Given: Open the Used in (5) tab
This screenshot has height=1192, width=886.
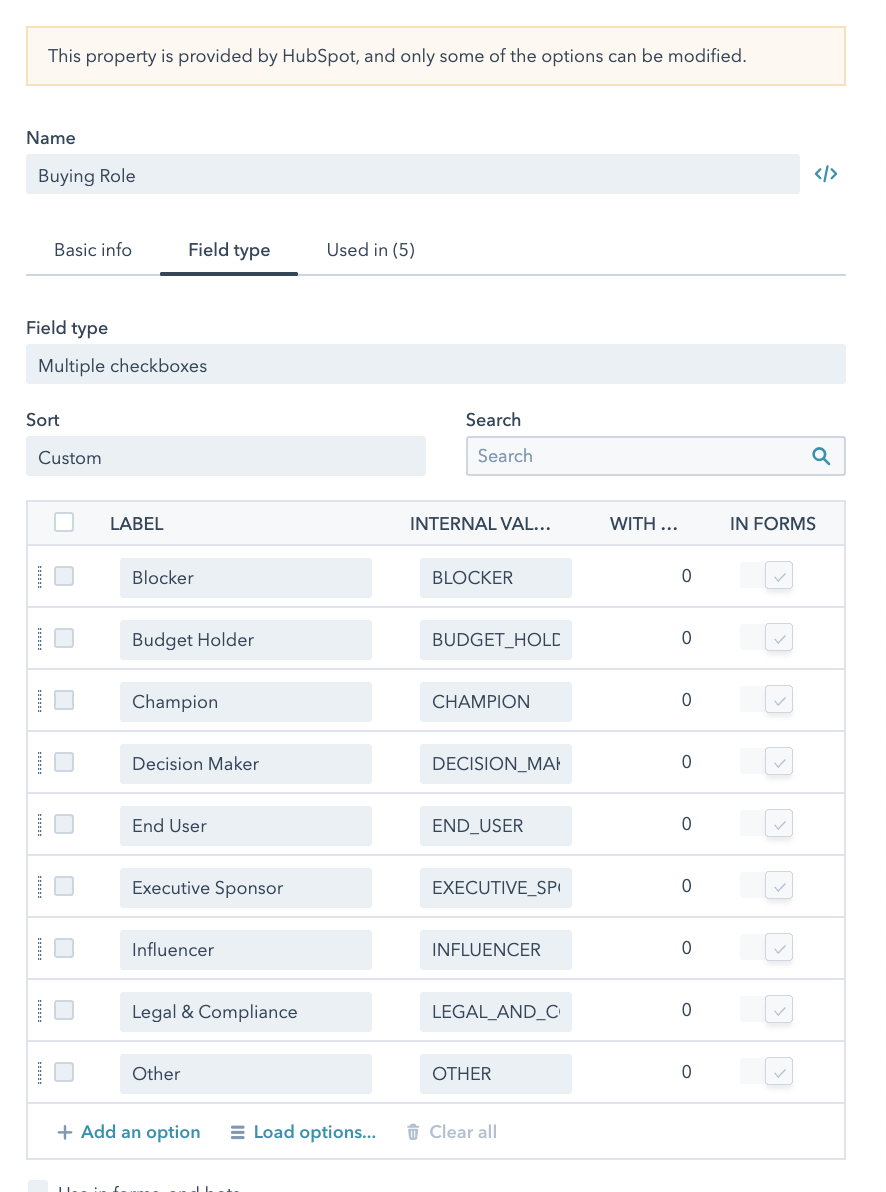Looking at the screenshot, I should click(x=370, y=250).
